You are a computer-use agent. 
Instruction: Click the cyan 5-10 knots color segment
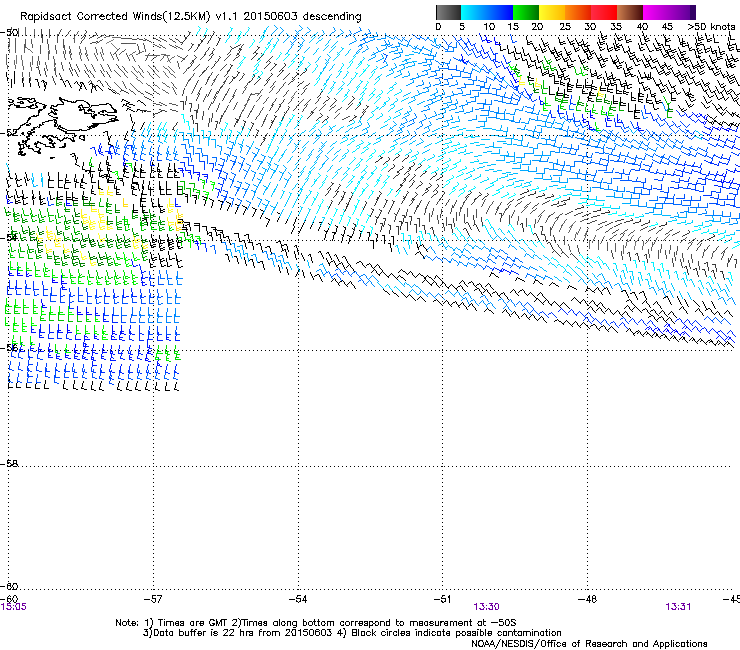(x=474, y=12)
